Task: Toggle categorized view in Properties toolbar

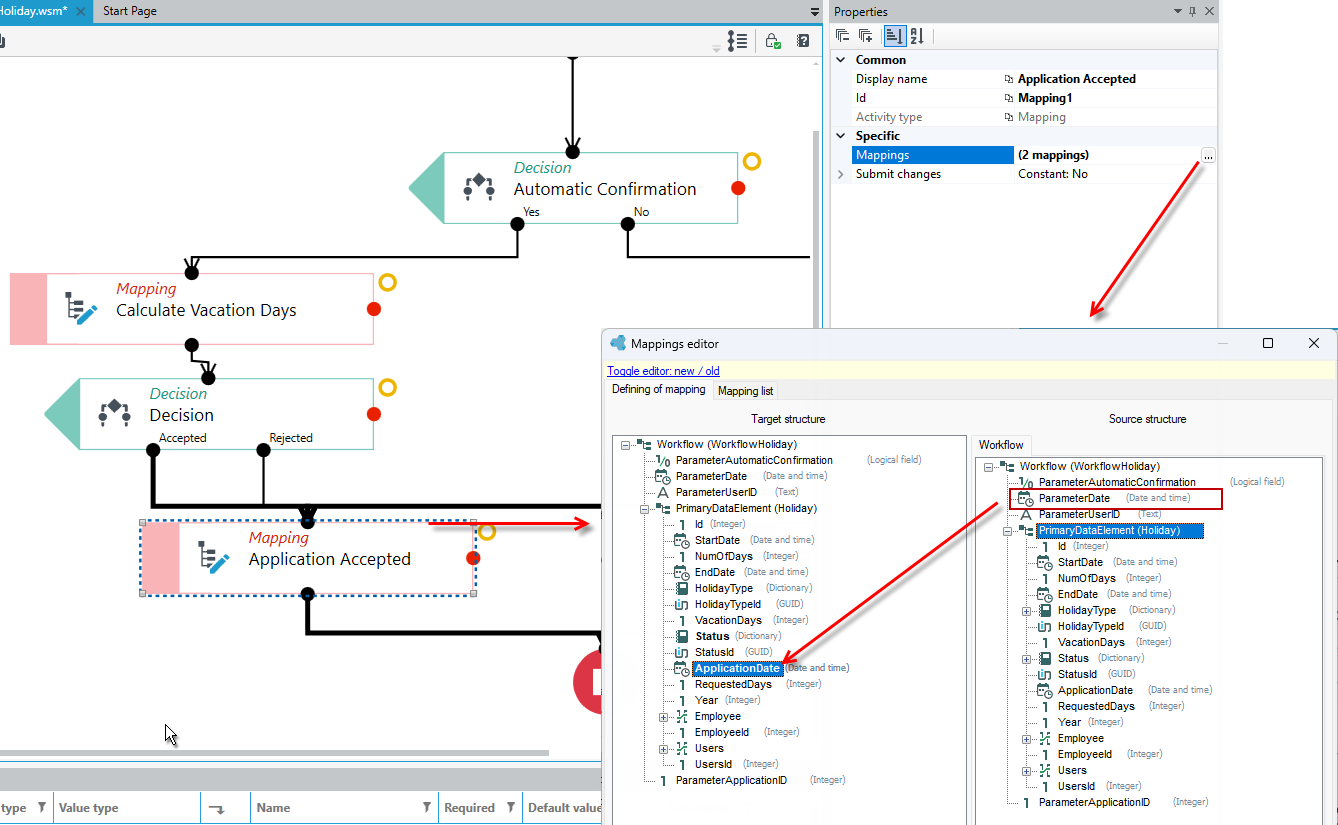Action: tap(893, 36)
